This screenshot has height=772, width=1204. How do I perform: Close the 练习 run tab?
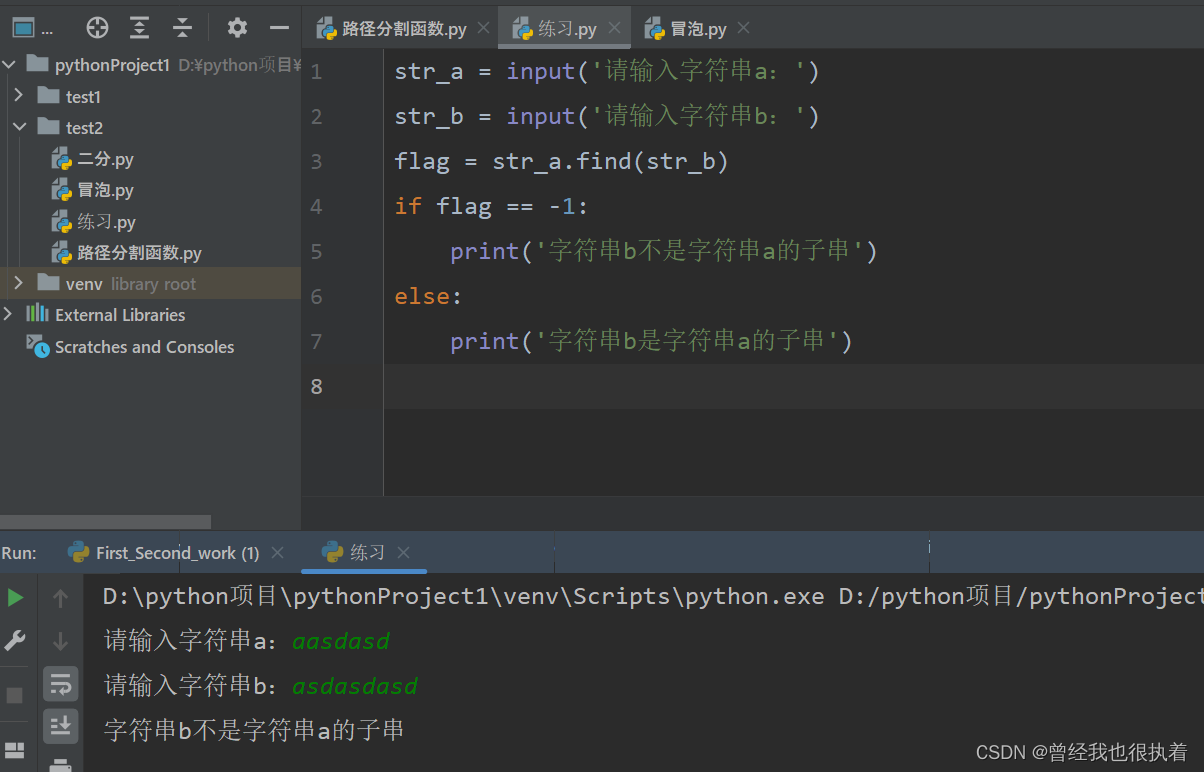(403, 552)
